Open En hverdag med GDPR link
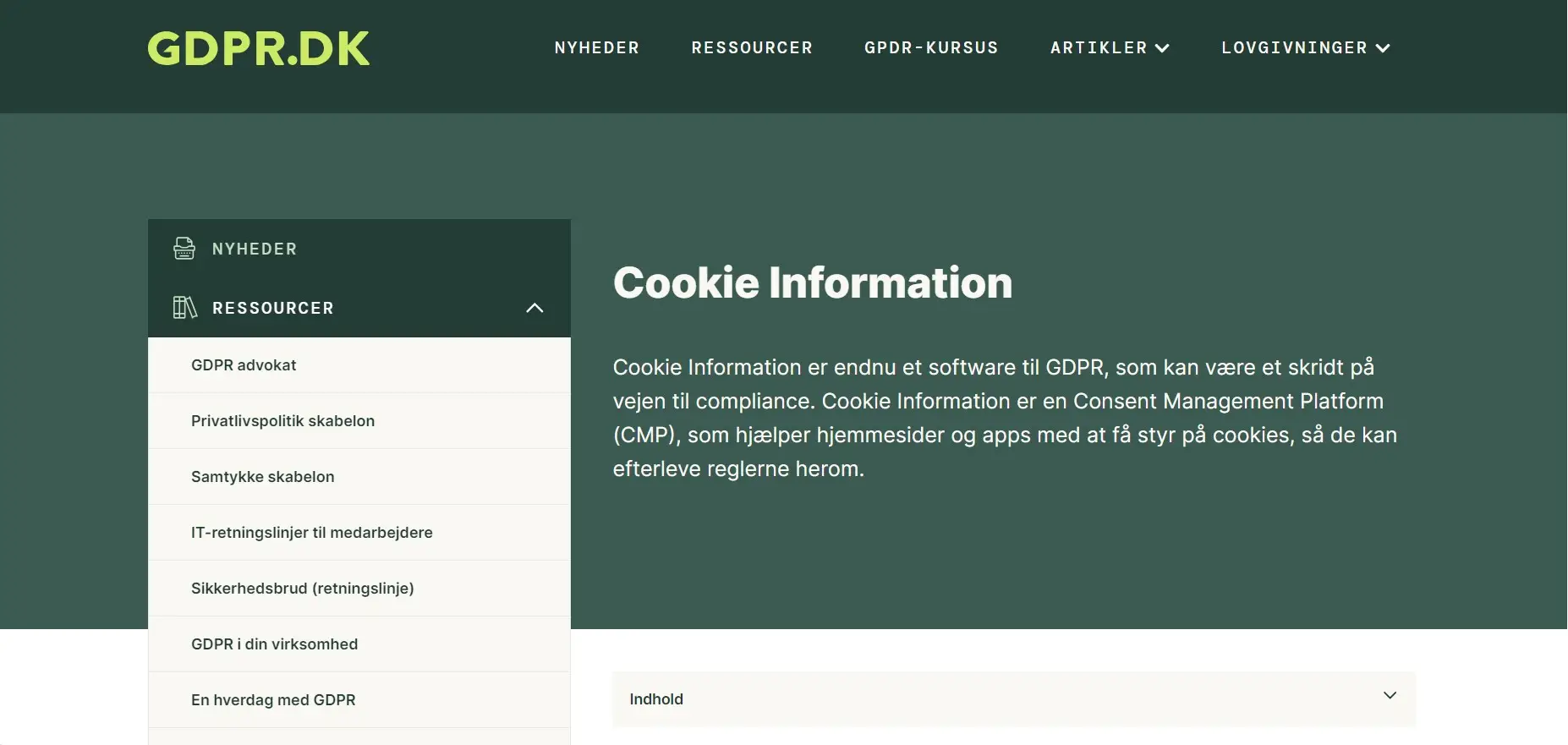 (273, 700)
